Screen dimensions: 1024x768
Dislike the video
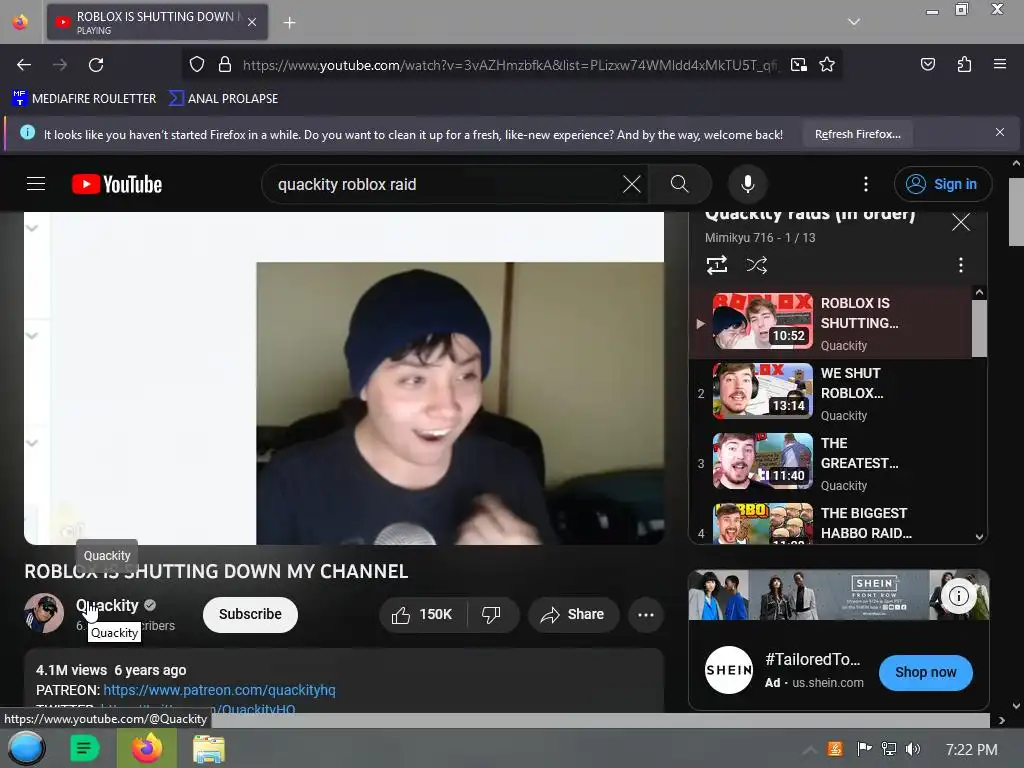coord(491,615)
